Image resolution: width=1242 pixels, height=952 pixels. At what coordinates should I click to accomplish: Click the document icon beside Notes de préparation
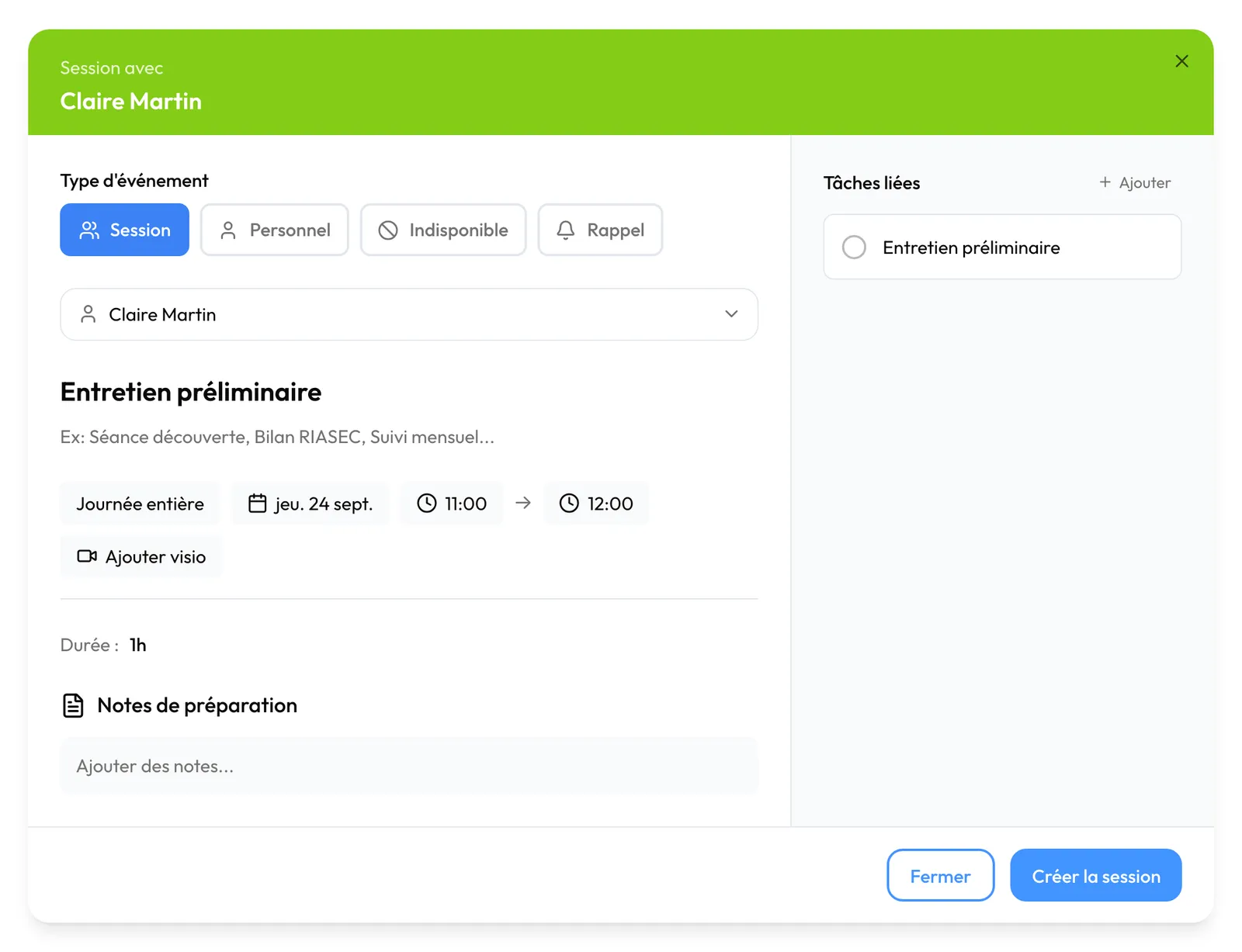(73, 705)
